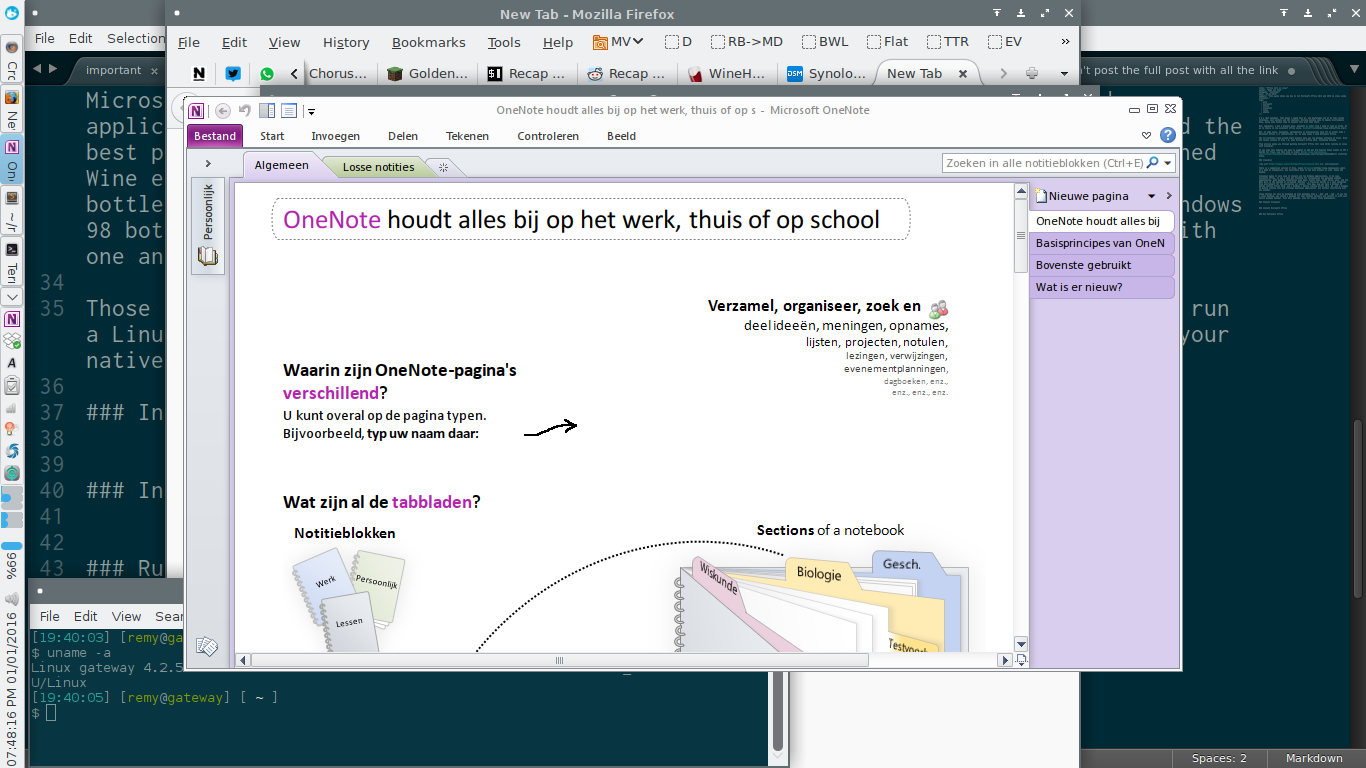Image resolution: width=1366 pixels, height=768 pixels.
Task: Open the Tools menu in Firefox
Action: [x=504, y=42]
